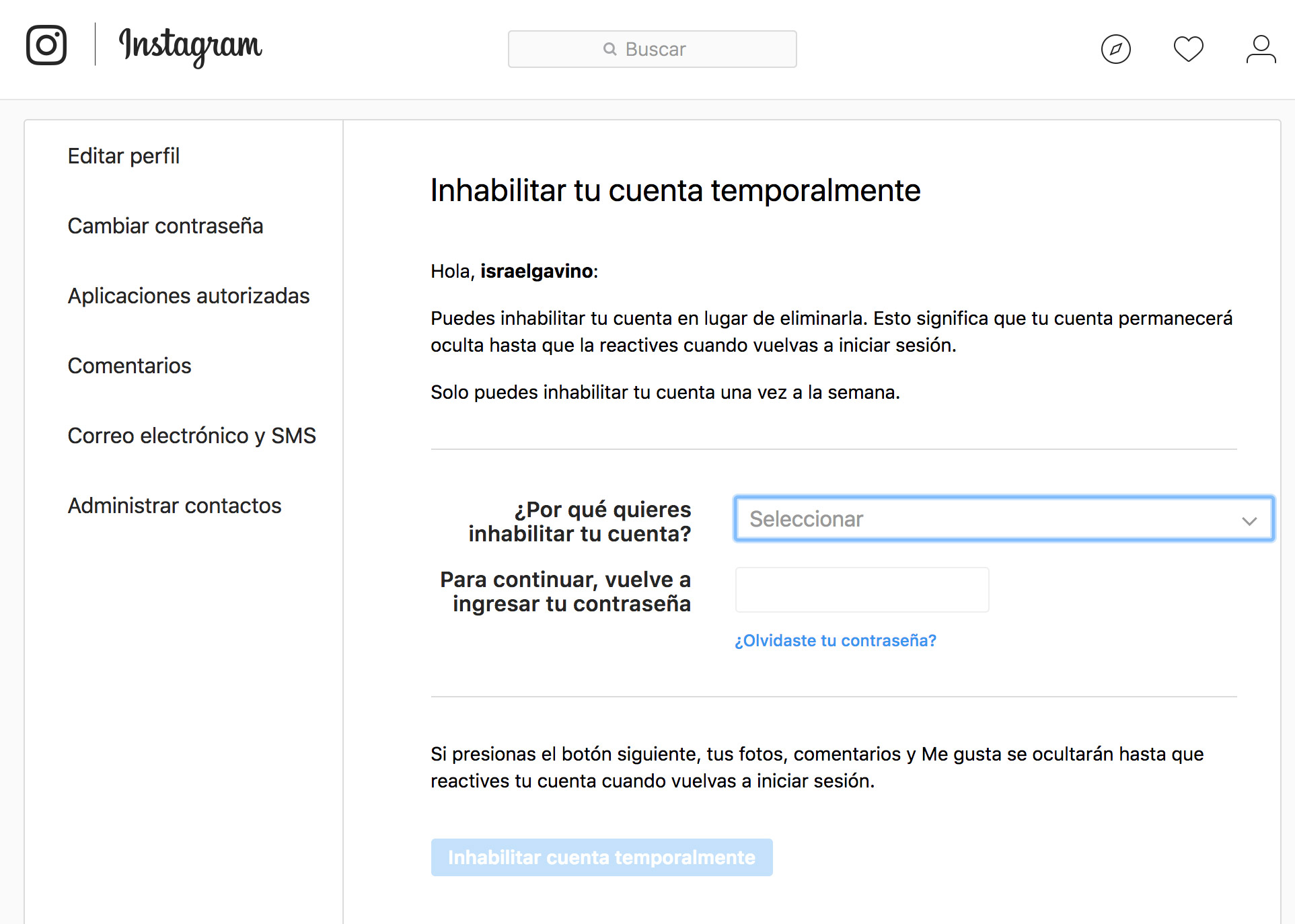The height and width of the screenshot is (924, 1295).
Task: Open the Explore compass icon
Action: [x=1115, y=49]
